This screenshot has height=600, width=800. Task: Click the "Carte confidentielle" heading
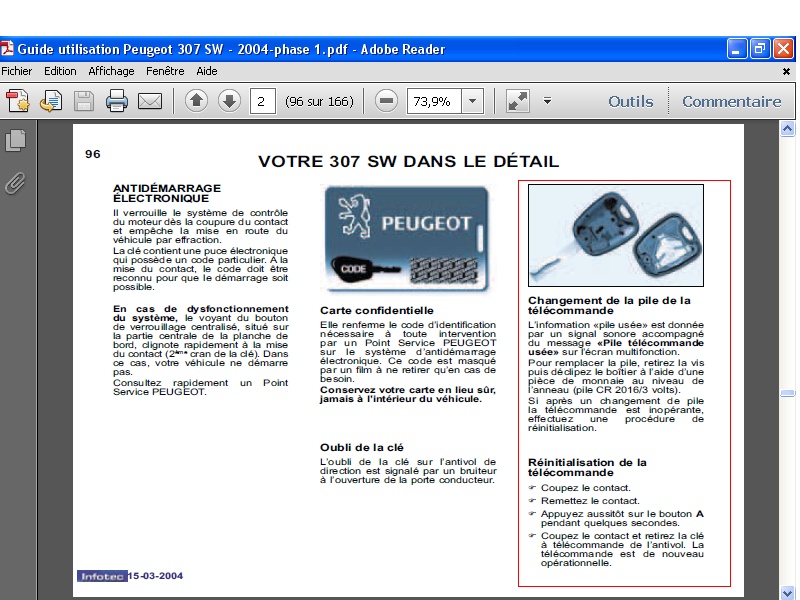tap(377, 310)
